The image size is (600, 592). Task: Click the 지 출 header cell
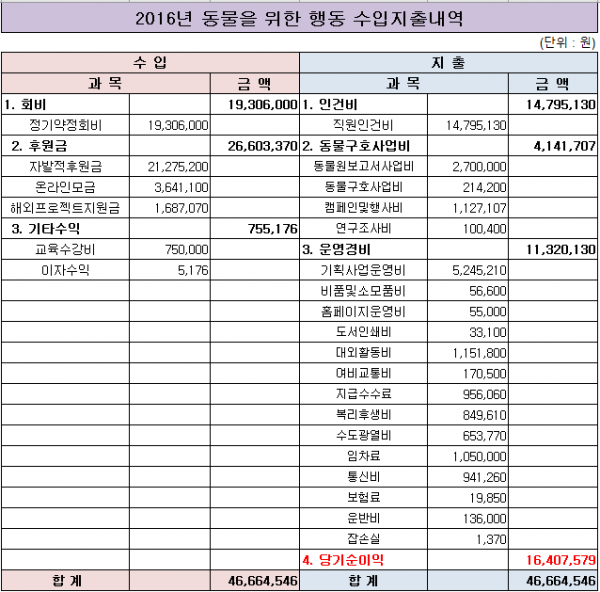click(448, 63)
